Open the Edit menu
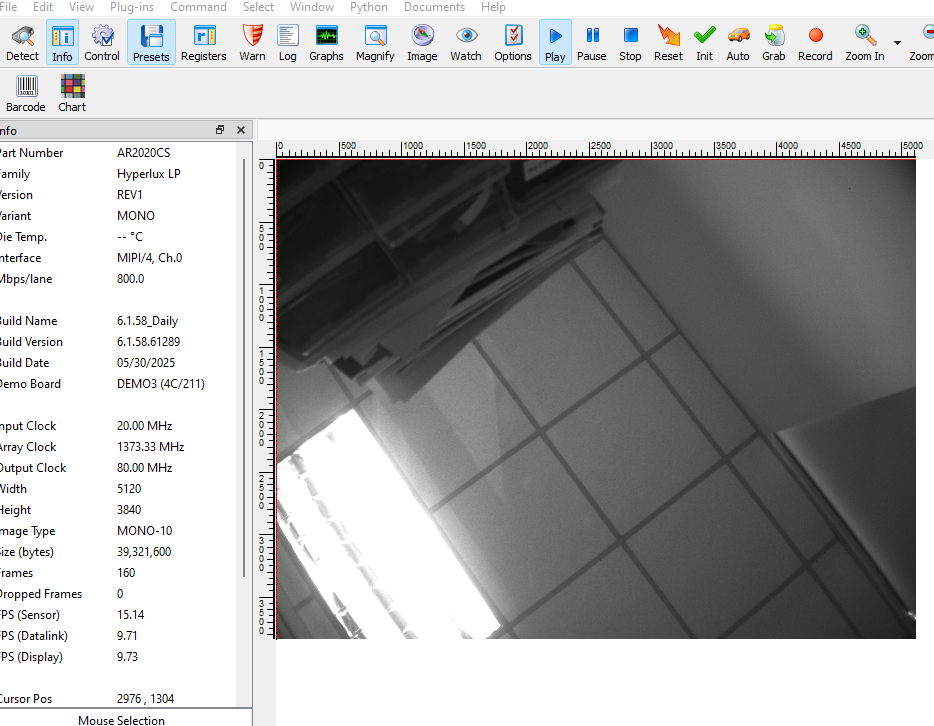Image resolution: width=934 pixels, height=726 pixels. (x=43, y=7)
